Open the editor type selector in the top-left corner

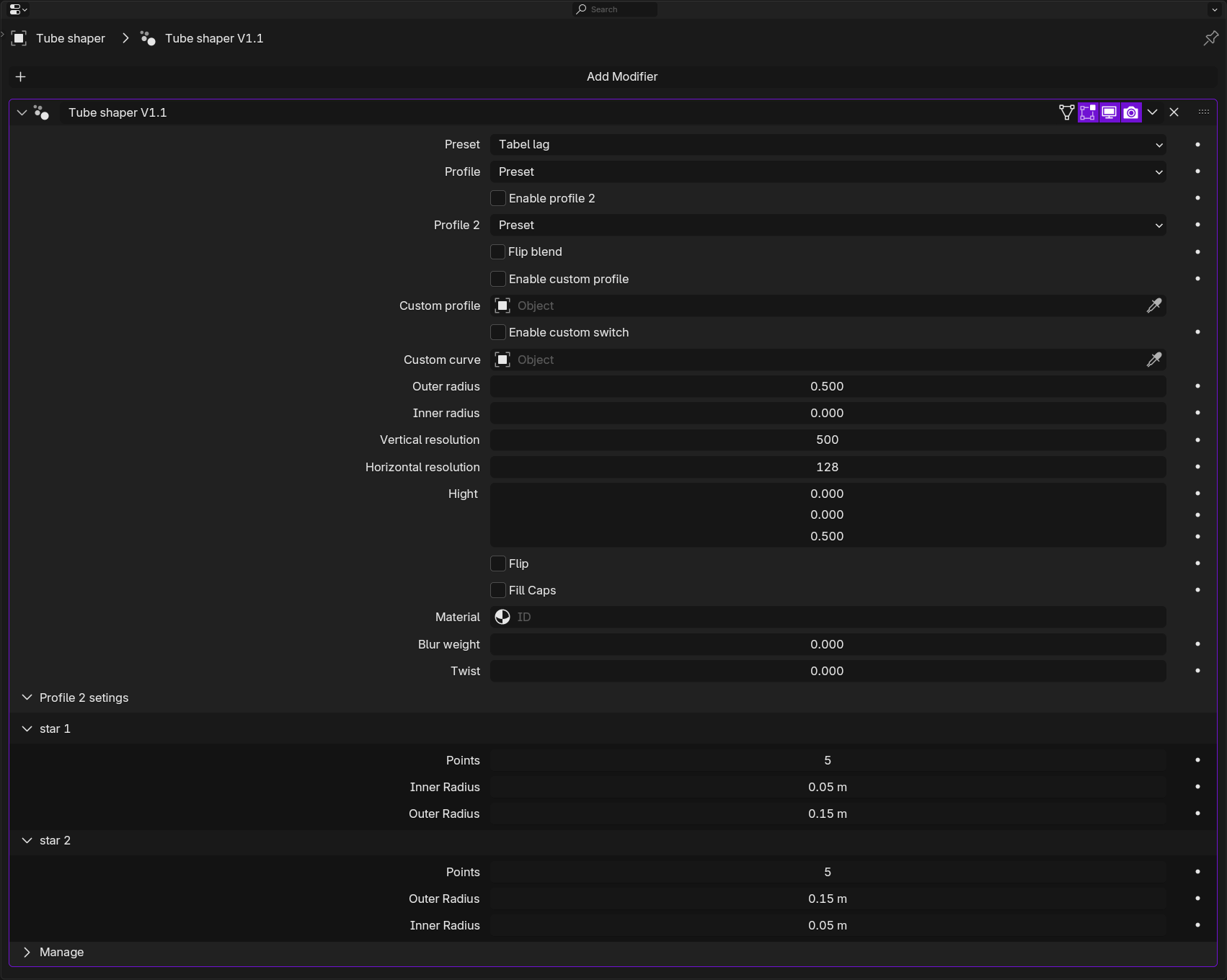(x=16, y=9)
